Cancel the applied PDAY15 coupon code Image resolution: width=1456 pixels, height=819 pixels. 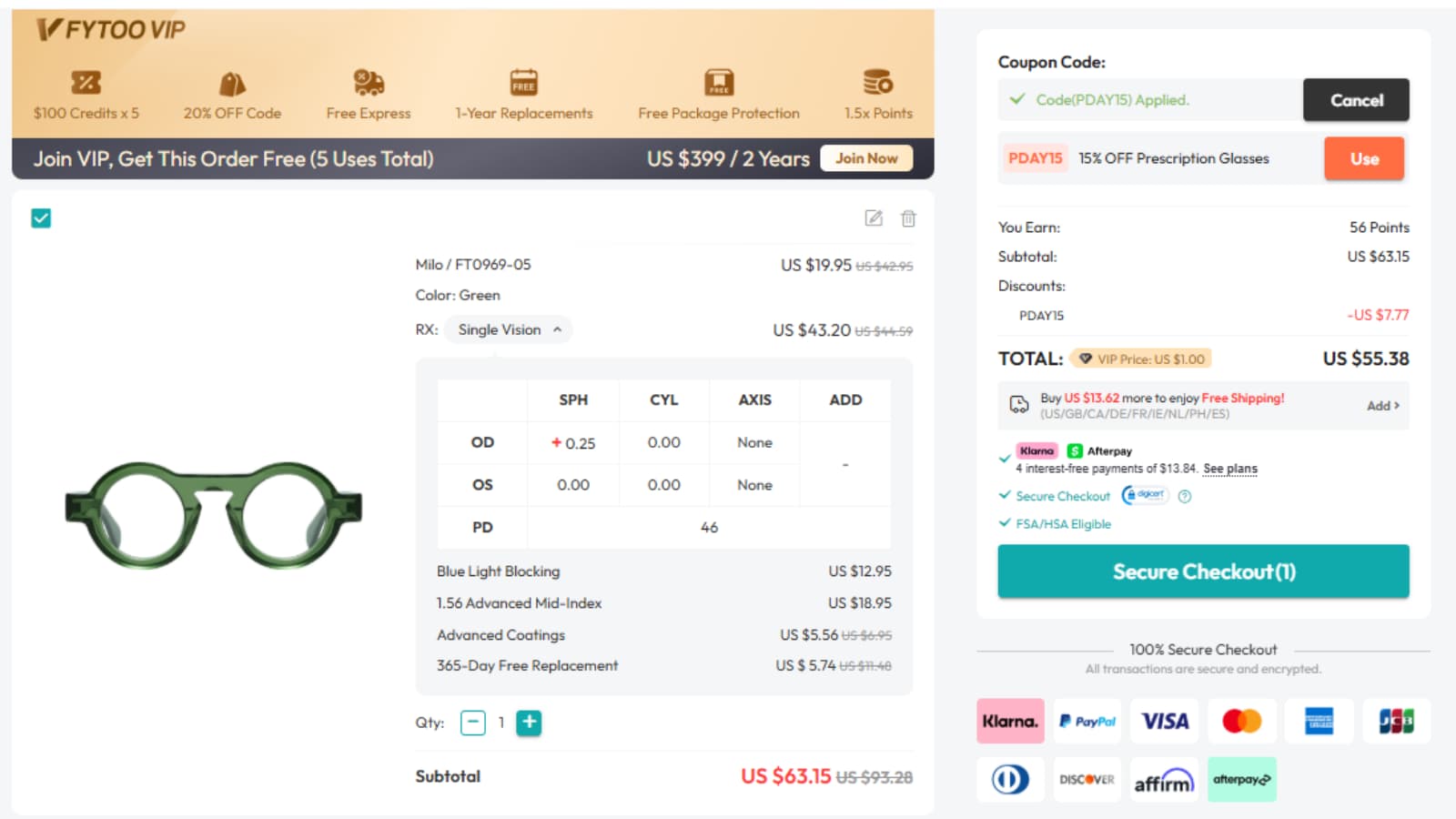tap(1356, 100)
